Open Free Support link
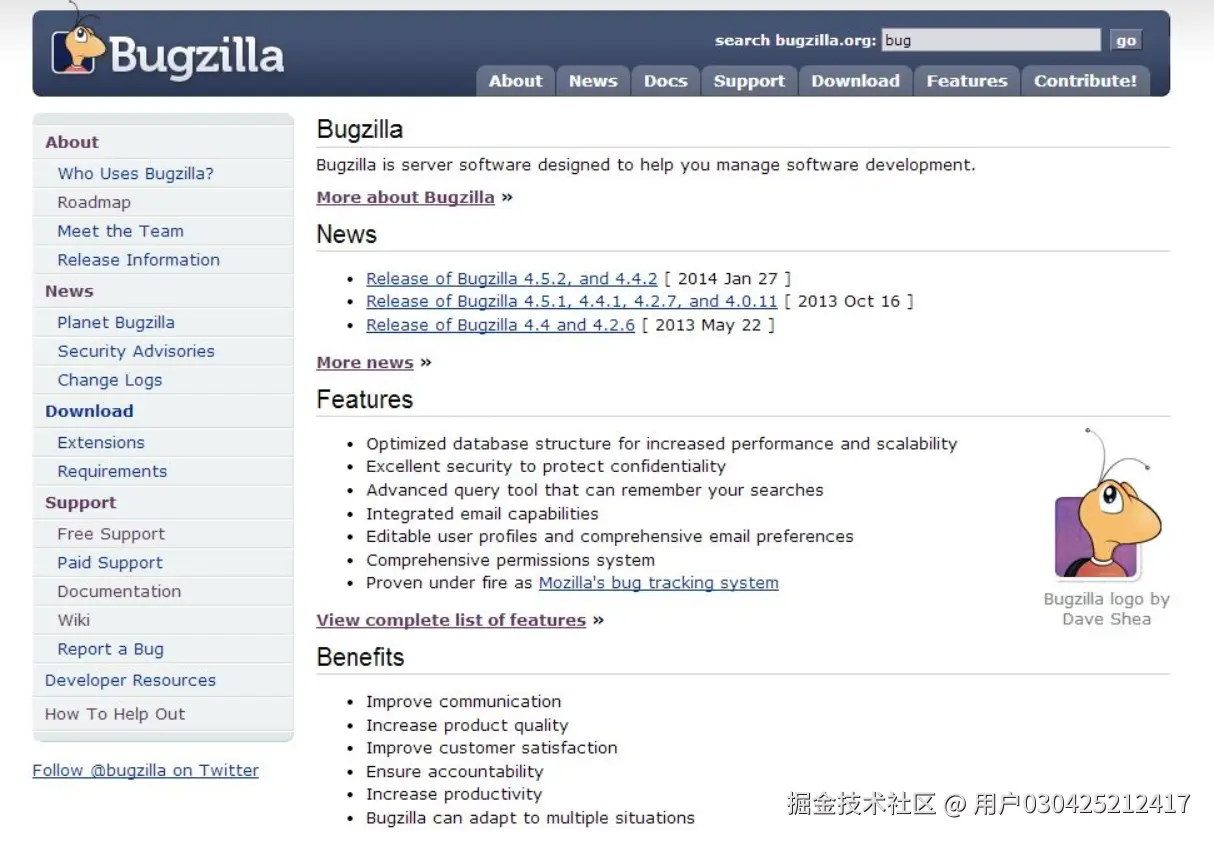The height and width of the screenshot is (841, 1214). tap(111, 534)
